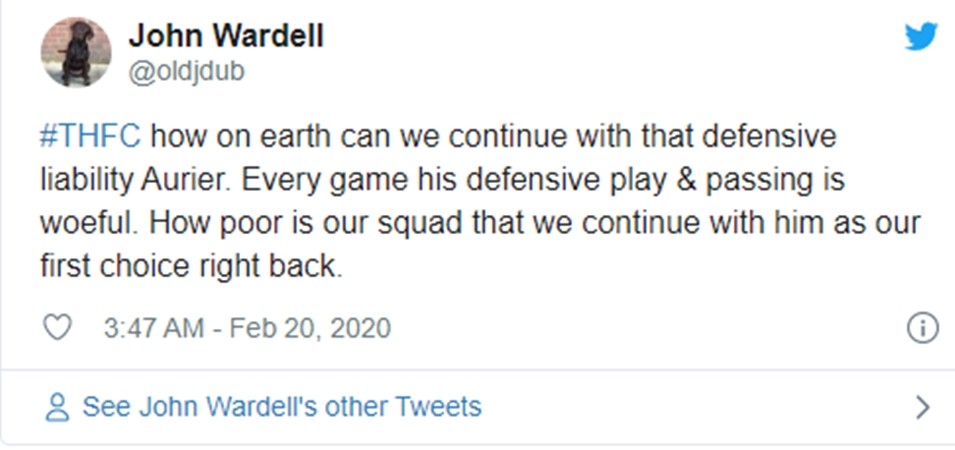
Task: Click the Twitter bird logo
Action: [920, 36]
